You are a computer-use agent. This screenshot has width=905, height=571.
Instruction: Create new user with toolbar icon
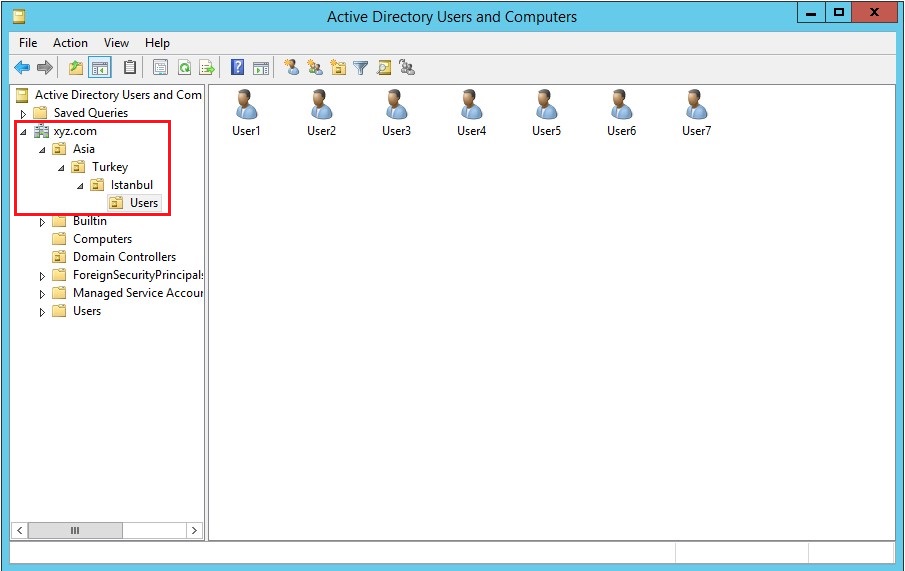(x=291, y=67)
